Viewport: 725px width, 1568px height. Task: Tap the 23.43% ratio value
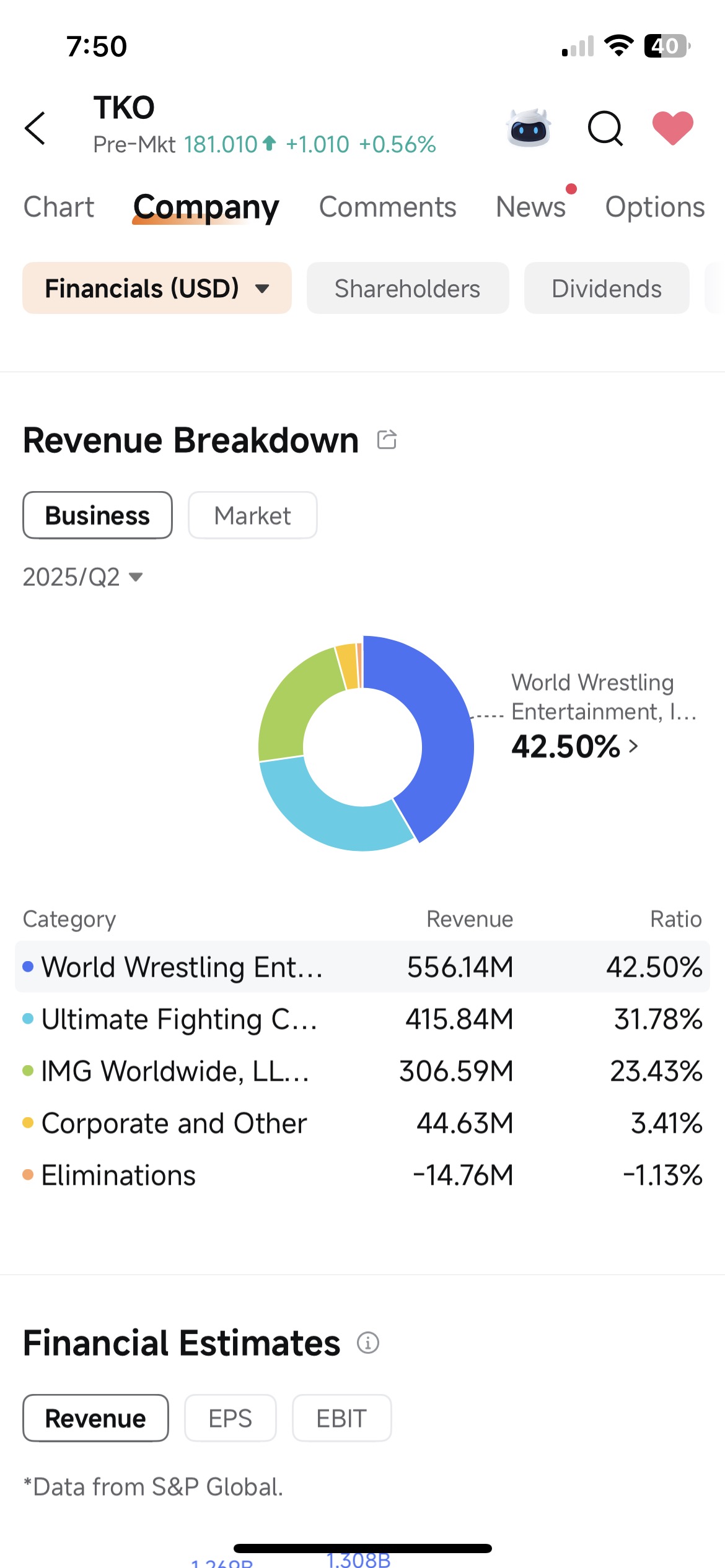(656, 1071)
